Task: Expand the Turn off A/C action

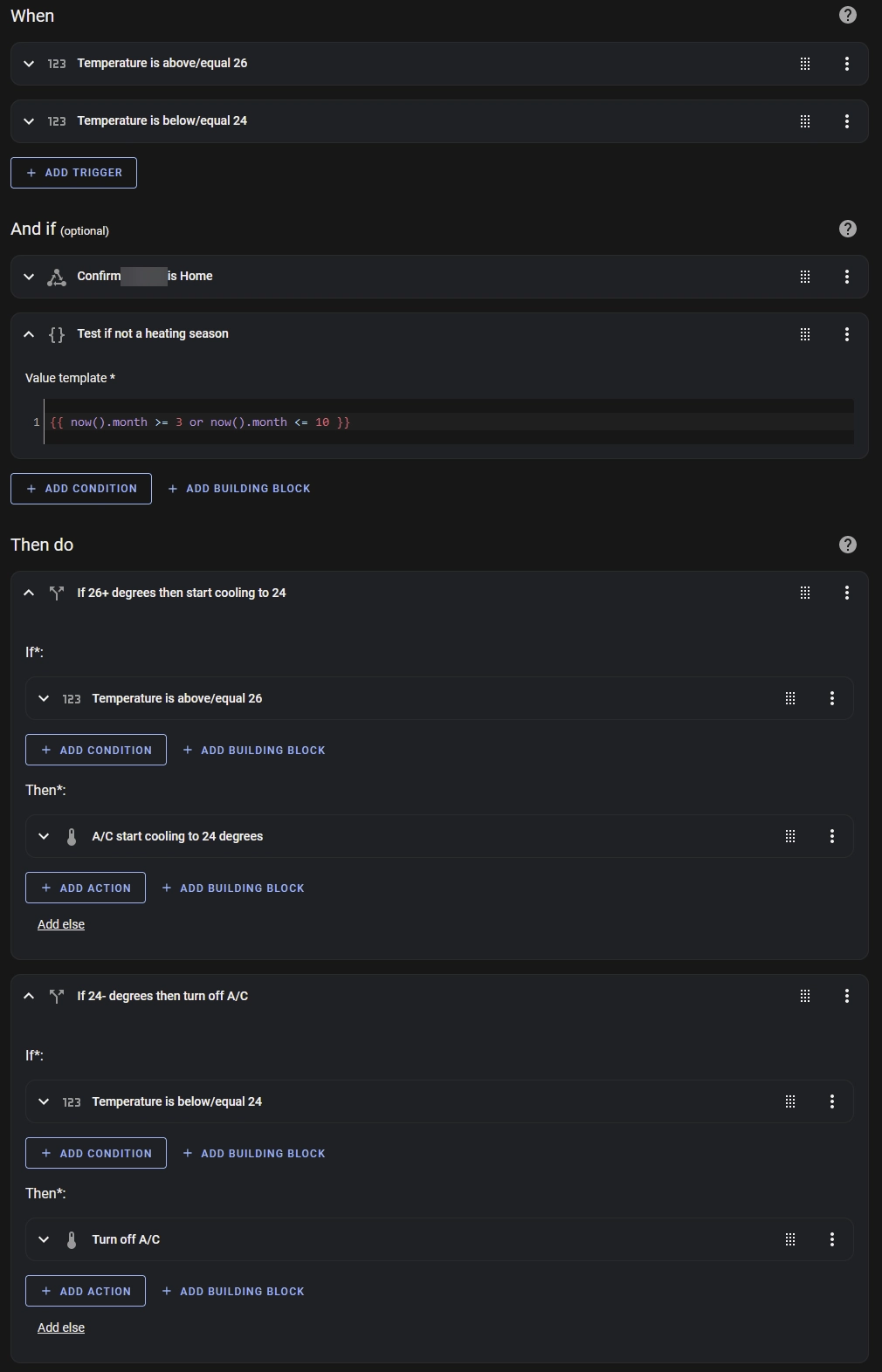Action: 44,1239
